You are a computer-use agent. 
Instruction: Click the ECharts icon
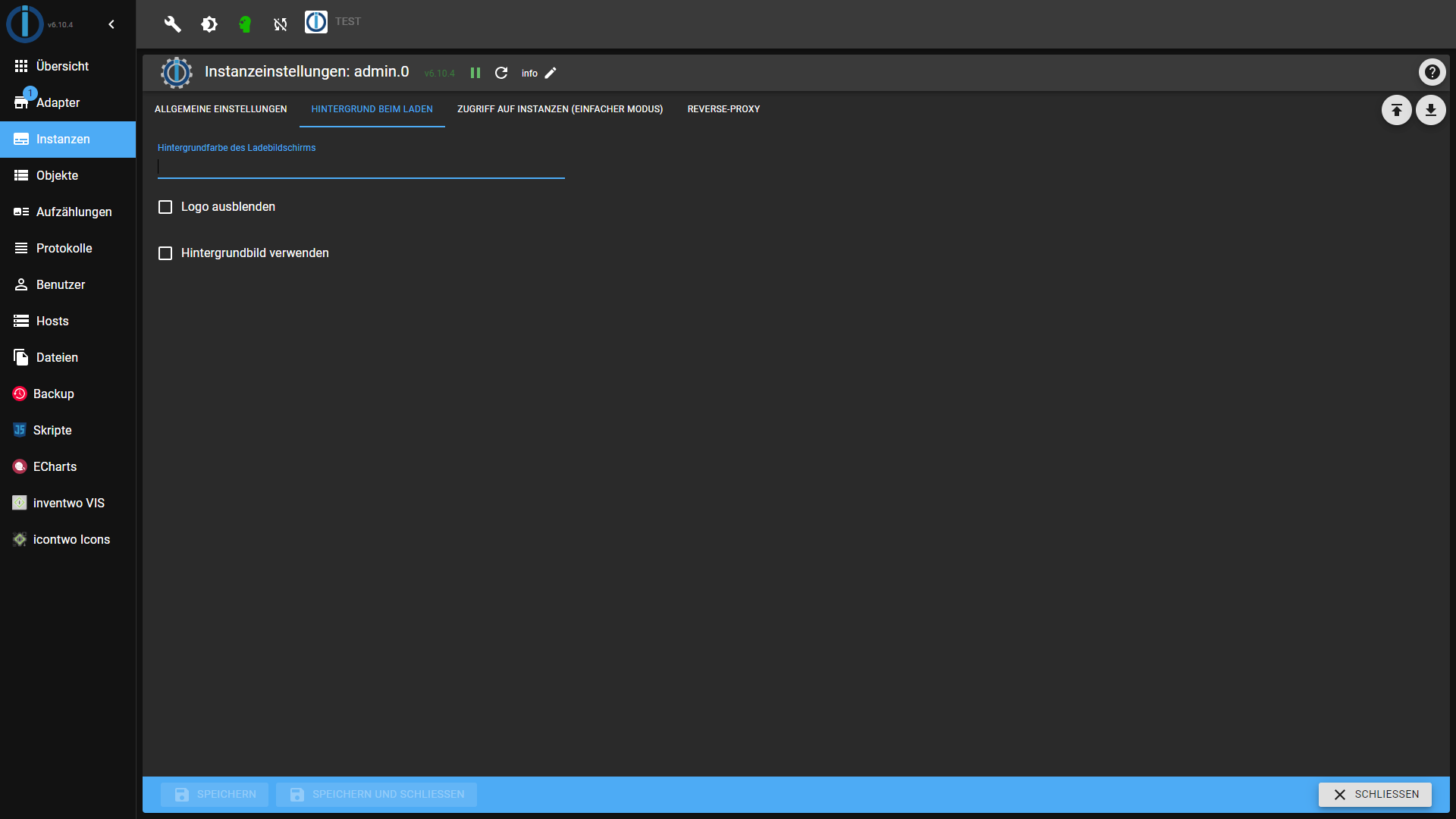point(20,466)
